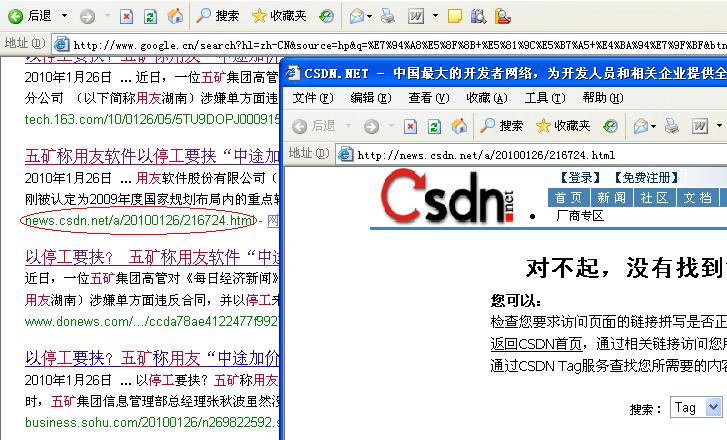
Task: Open Forward dropdown arrow in CSDN window
Action: click(x=391, y=126)
